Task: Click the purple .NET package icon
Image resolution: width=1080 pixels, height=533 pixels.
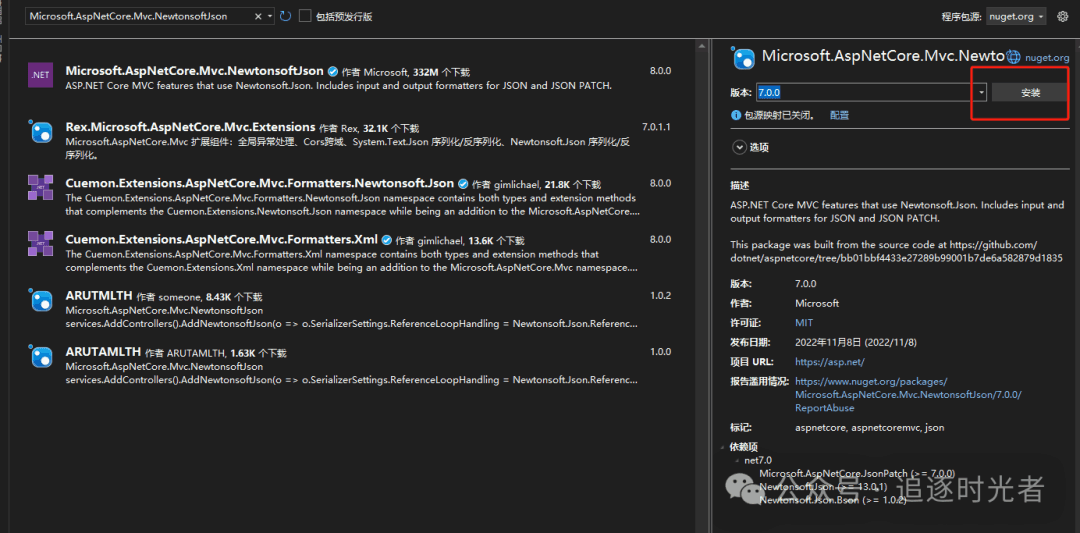Action: point(41,76)
